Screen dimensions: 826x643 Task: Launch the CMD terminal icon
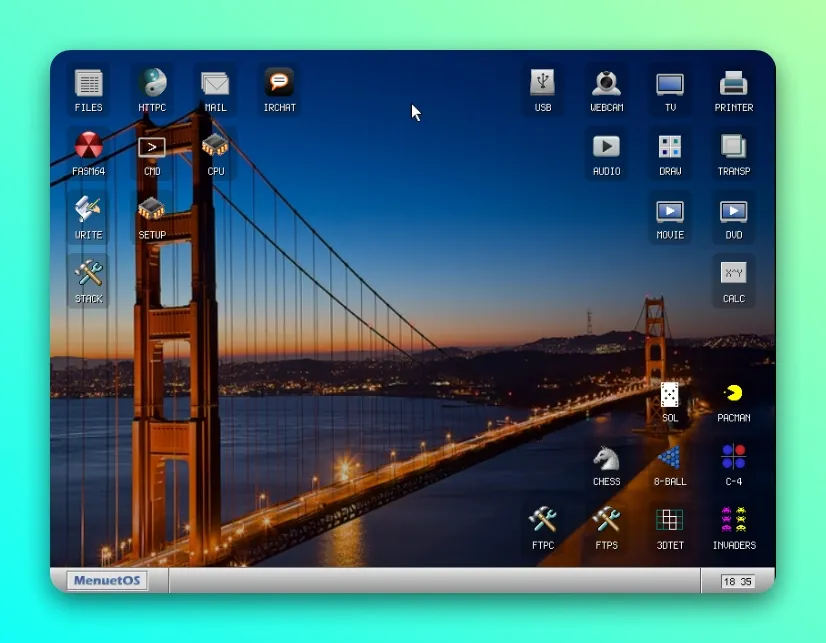(x=152, y=154)
